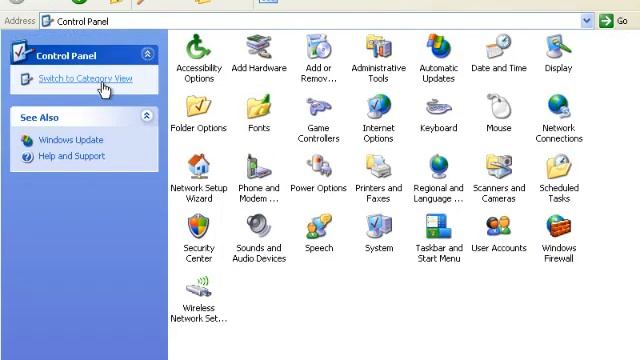
Task: Collapse the See Also sidebar section
Action: click(x=147, y=116)
